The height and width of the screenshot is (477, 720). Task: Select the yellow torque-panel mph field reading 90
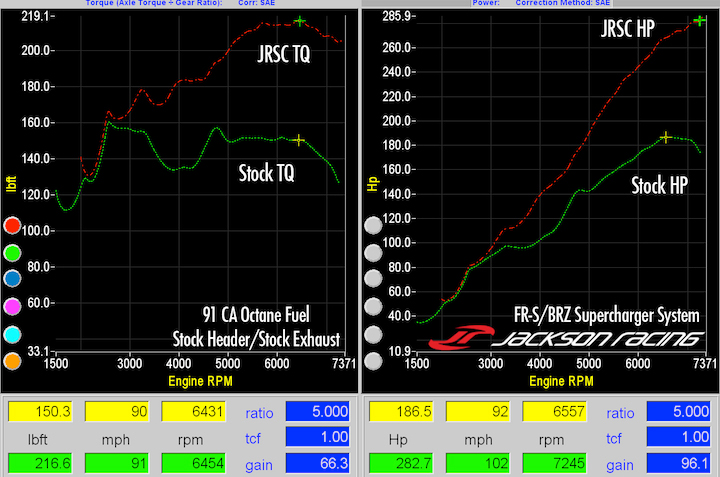click(x=117, y=411)
